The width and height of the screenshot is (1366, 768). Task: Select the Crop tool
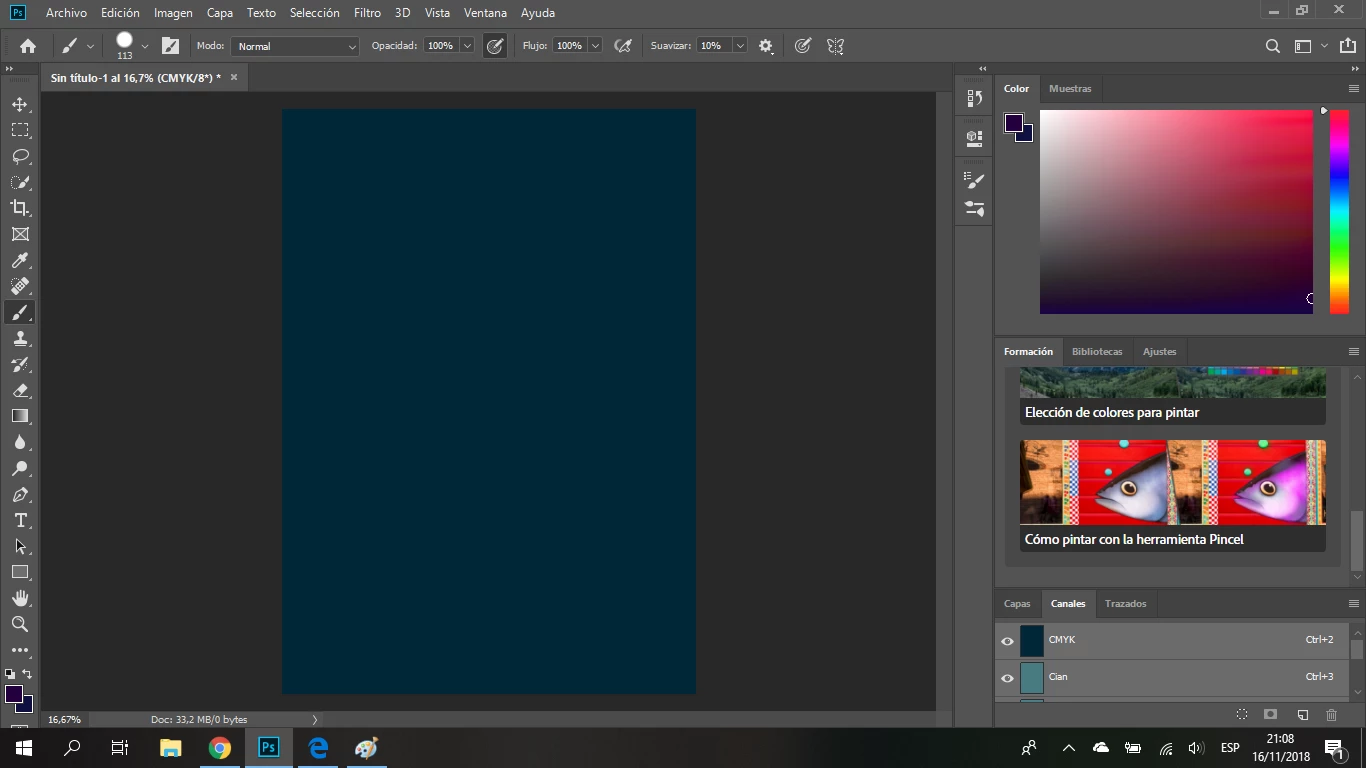[20, 208]
